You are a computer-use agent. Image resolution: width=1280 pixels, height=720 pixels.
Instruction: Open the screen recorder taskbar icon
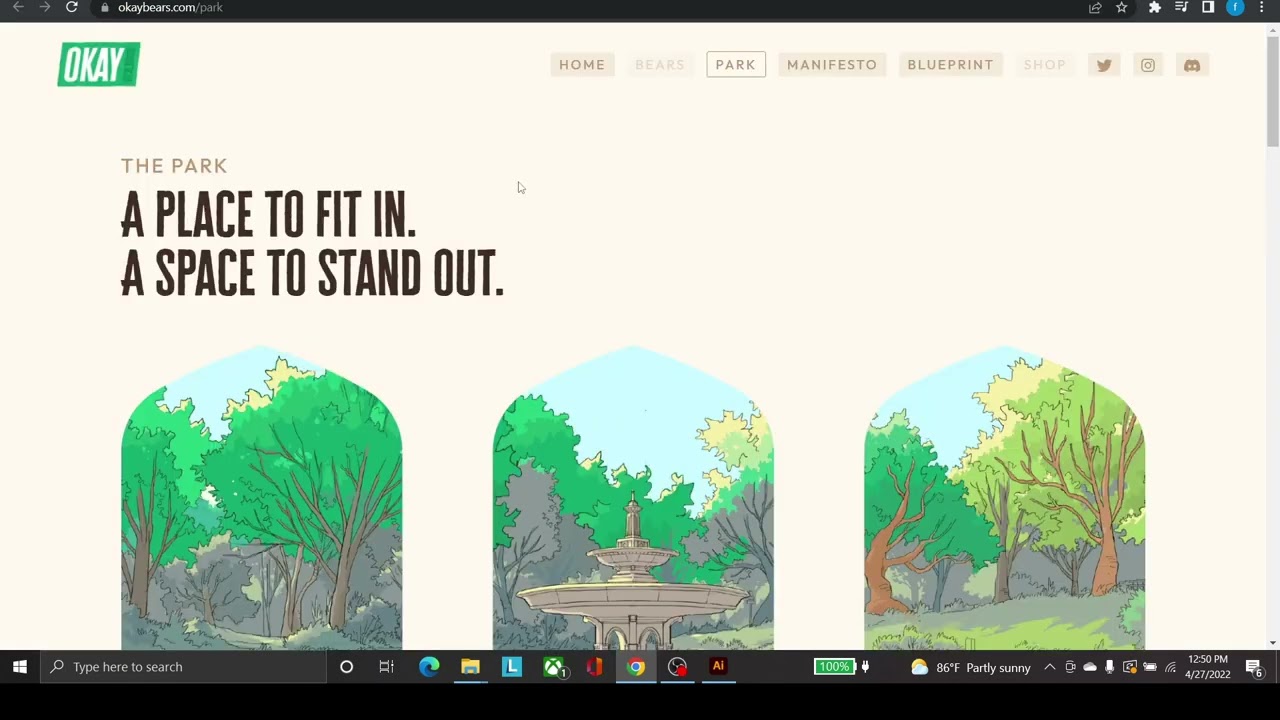tap(677, 667)
